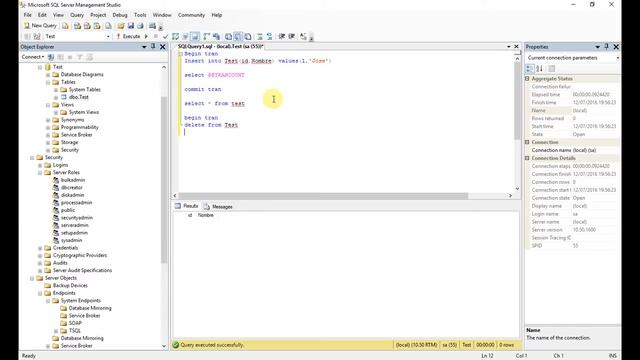
Task: Save the query using the diskette icon
Action: point(131,26)
